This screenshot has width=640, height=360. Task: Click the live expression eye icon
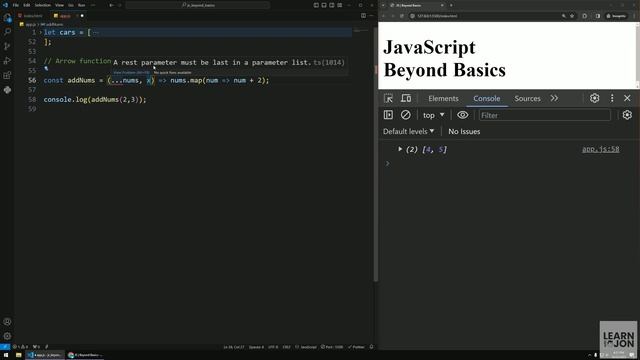[462, 115]
